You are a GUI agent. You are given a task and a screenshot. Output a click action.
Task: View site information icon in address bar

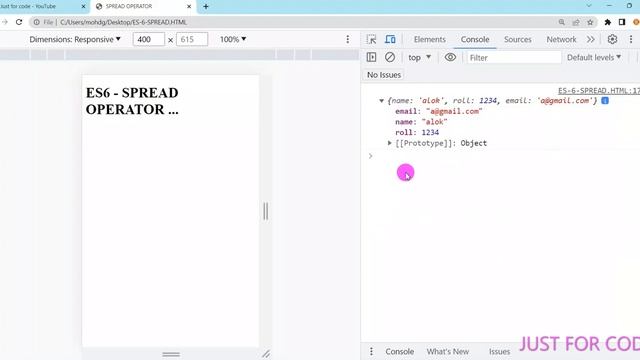tap(36, 22)
